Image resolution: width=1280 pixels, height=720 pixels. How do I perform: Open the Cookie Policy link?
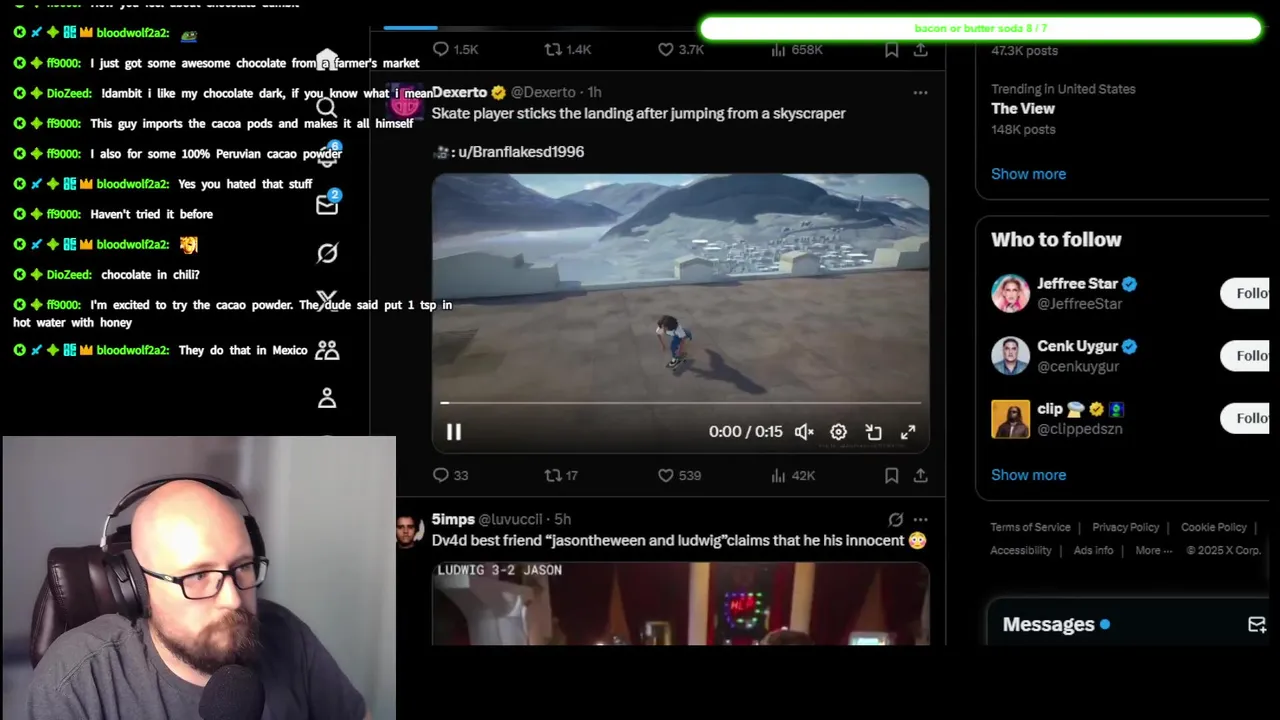pyautogui.click(x=1213, y=527)
